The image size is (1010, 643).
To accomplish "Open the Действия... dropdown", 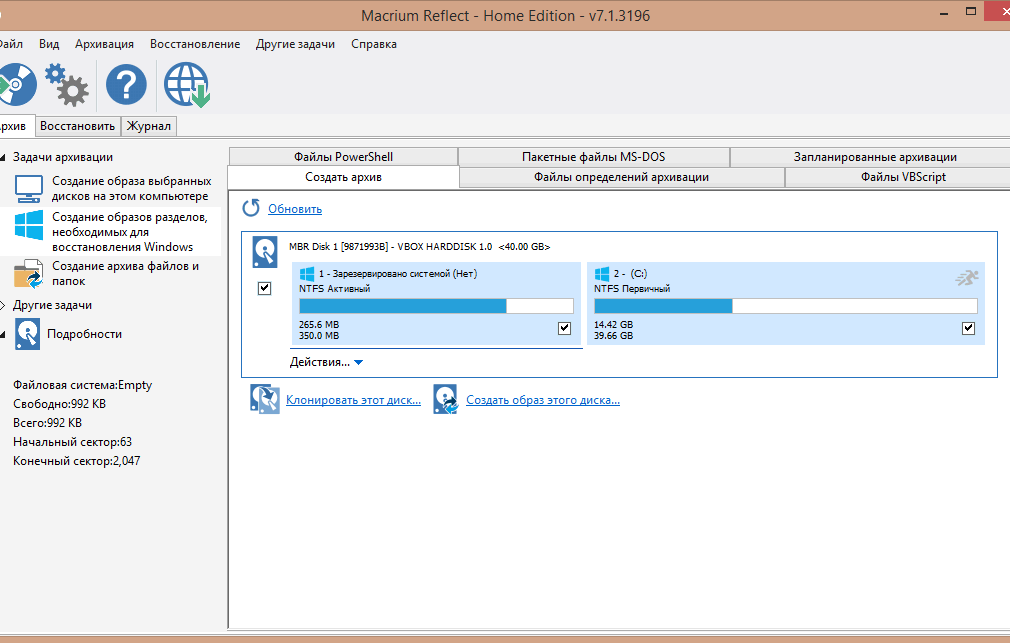I will pos(327,362).
